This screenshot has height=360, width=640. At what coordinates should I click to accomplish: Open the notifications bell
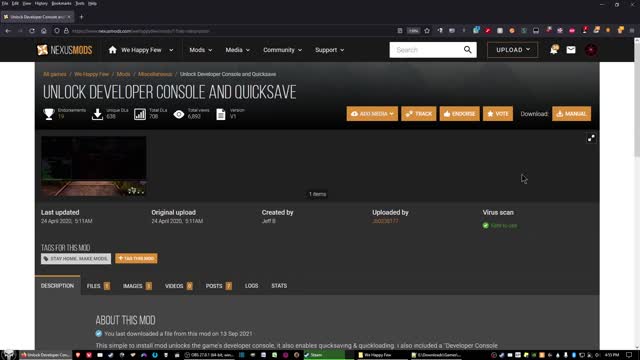tap(553, 50)
